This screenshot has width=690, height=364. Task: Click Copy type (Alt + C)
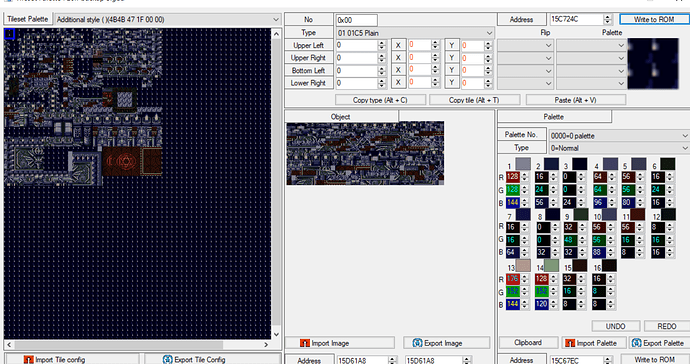pos(380,100)
